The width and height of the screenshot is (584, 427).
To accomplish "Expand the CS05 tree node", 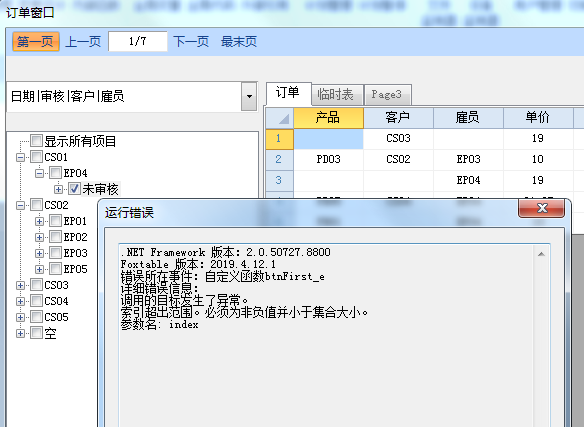I will 20,317.
